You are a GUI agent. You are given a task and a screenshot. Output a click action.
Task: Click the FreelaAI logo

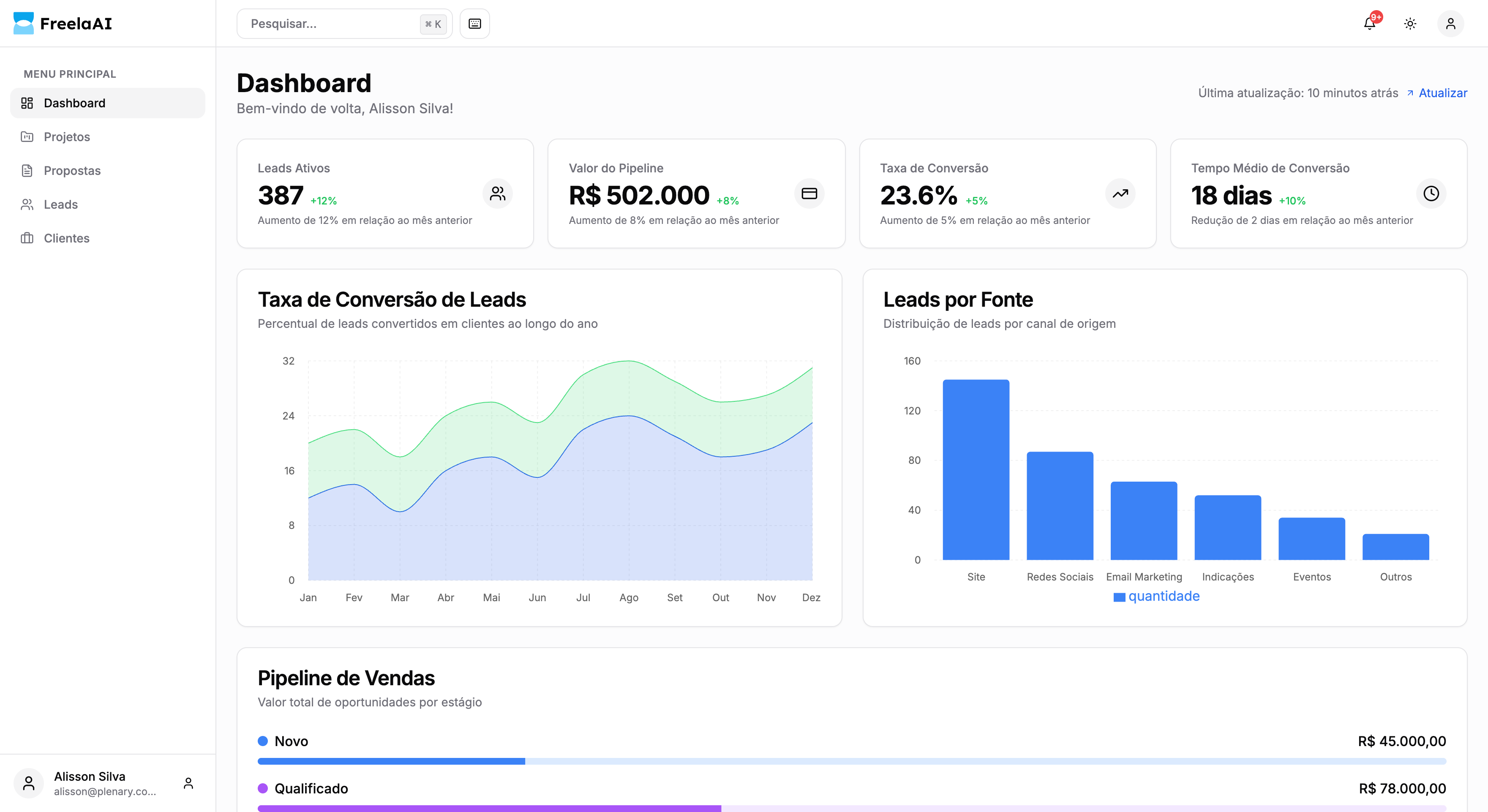click(63, 24)
